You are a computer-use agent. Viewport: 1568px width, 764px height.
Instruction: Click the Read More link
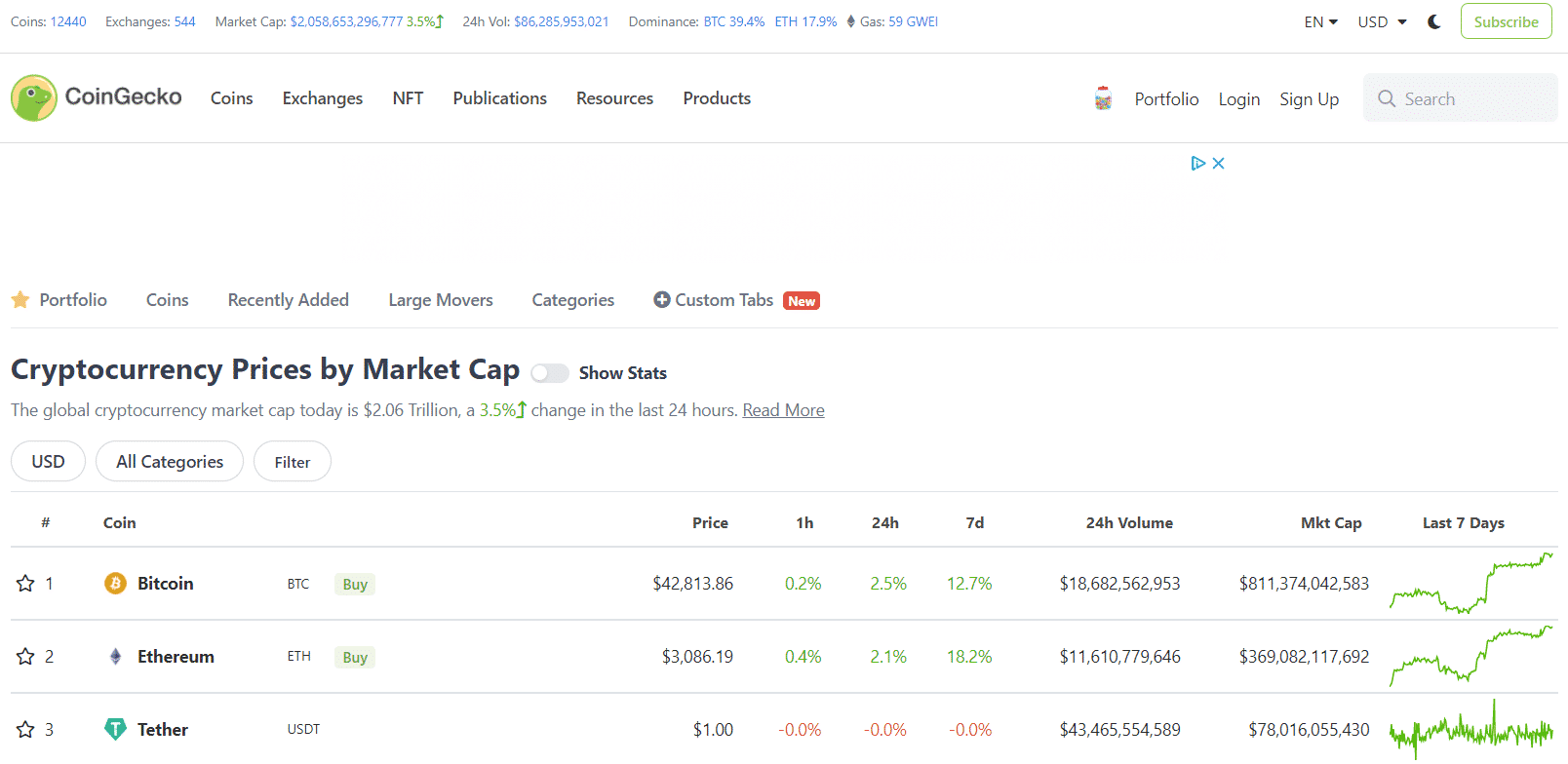click(784, 410)
